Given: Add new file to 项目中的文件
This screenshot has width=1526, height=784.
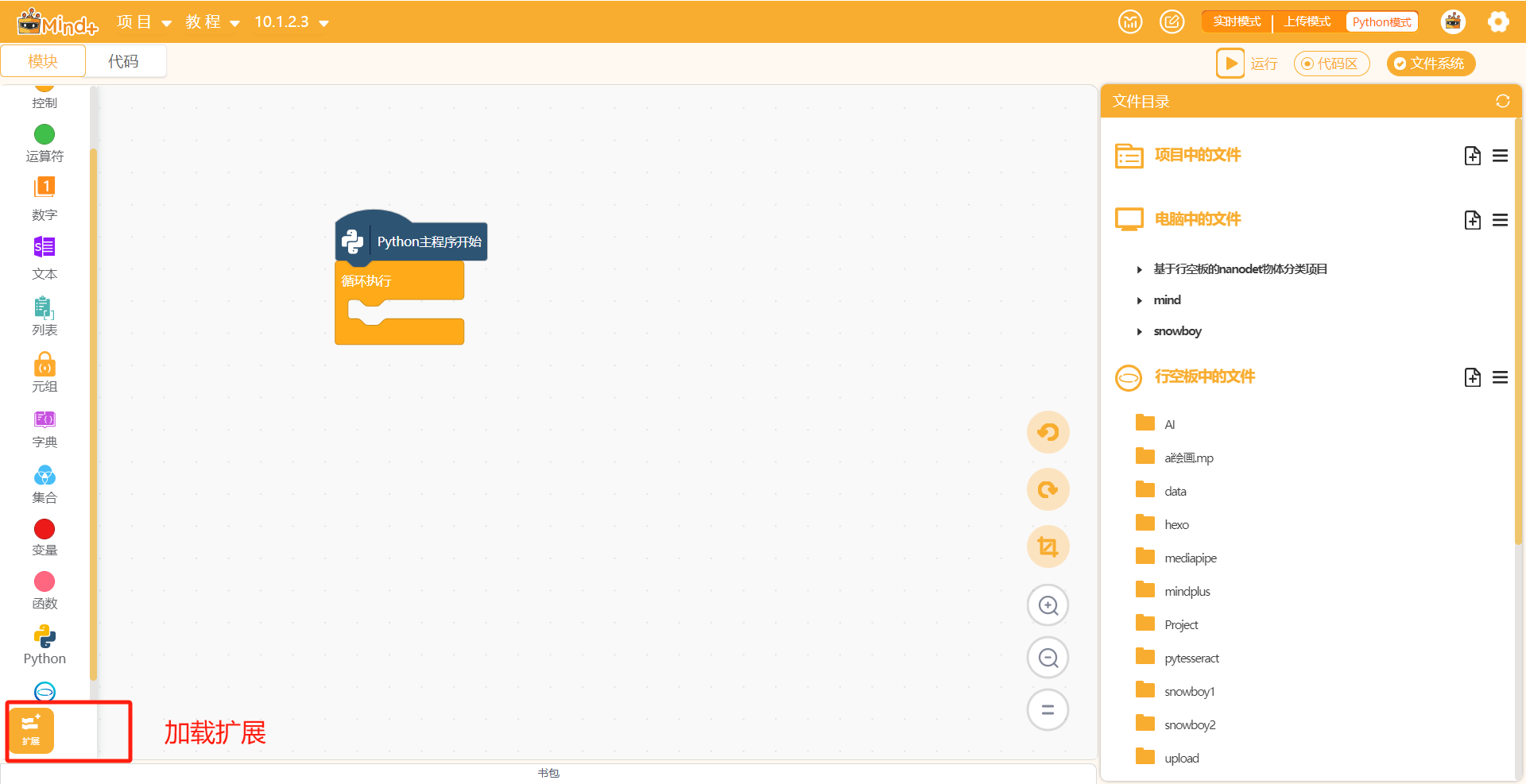Looking at the screenshot, I should pos(1473,156).
